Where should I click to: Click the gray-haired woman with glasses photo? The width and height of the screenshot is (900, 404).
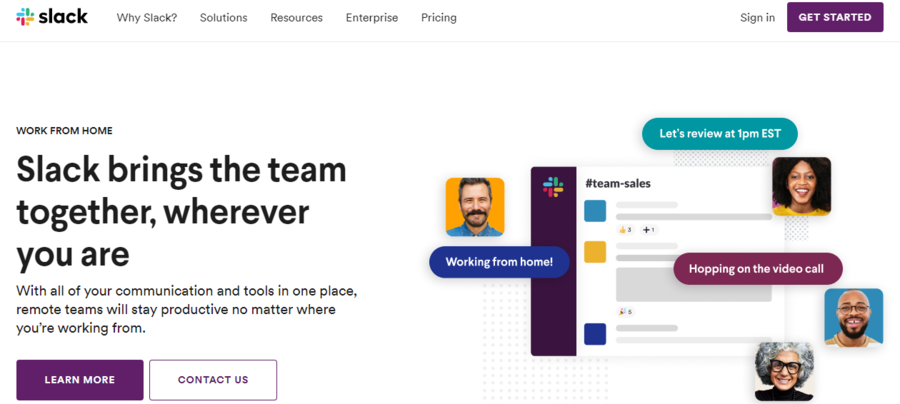[784, 371]
